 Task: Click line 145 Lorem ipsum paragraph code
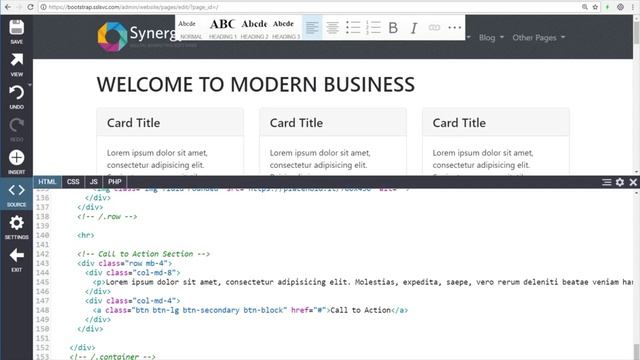click(x=363, y=282)
